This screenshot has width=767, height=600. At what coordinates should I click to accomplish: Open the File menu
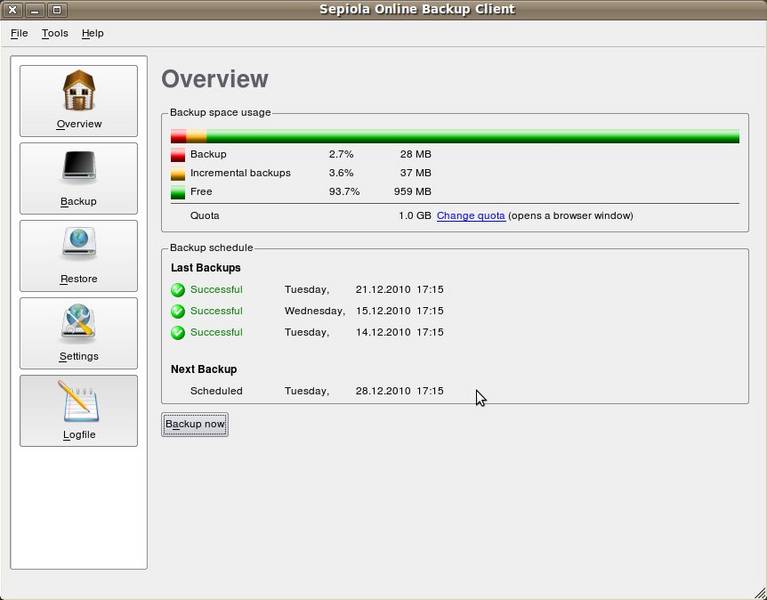(19, 33)
